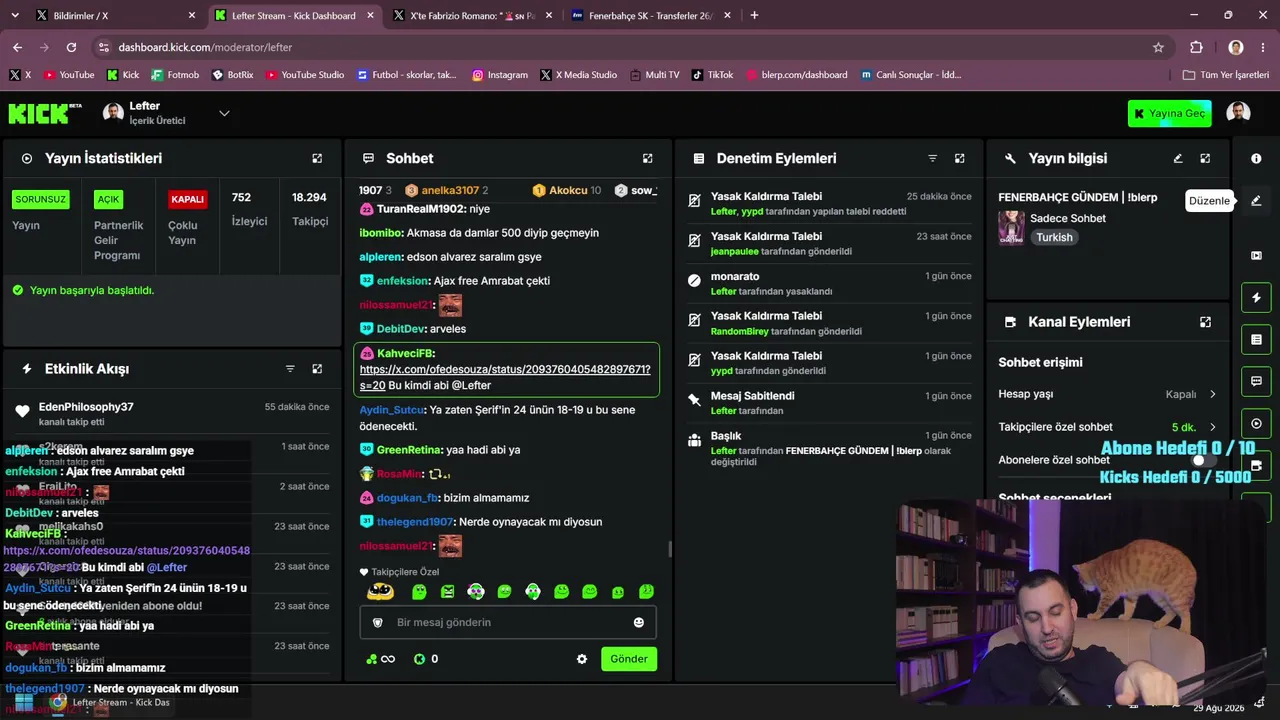Click the Sadece Sohbet category thumbnail
The width and height of the screenshot is (1280, 720).
tap(1011, 228)
